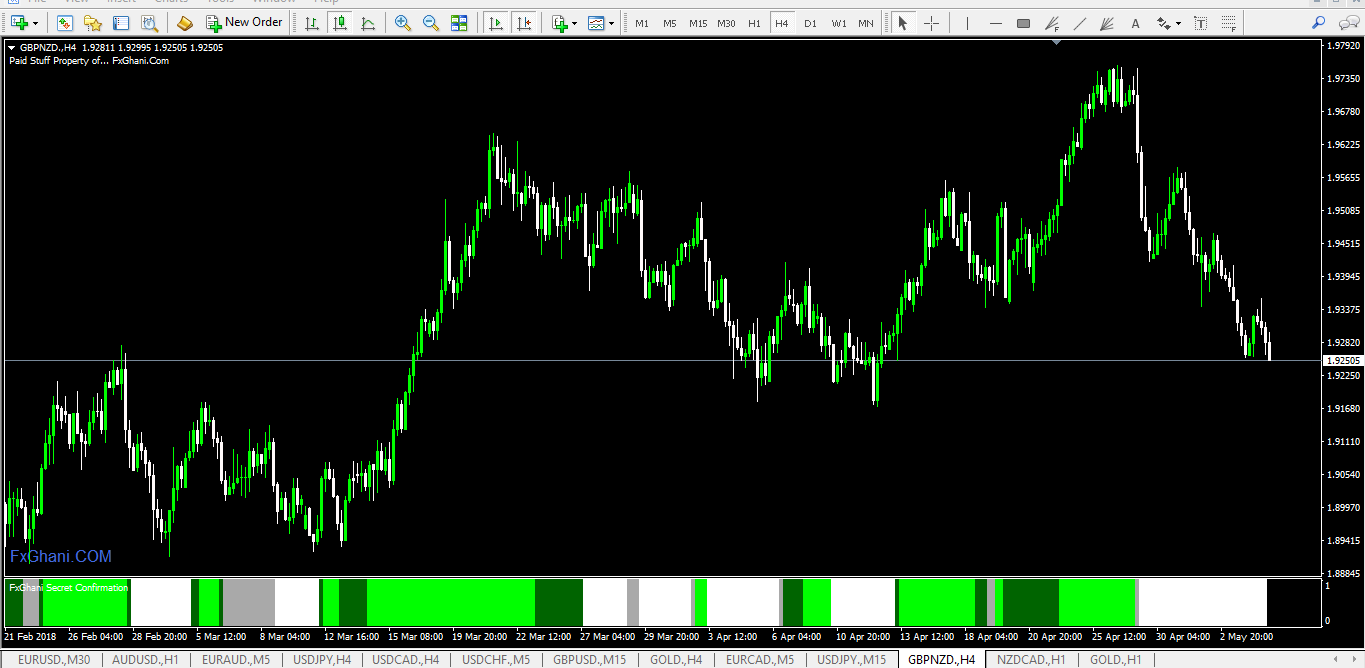Set chart timeframe to D1
The height and width of the screenshot is (668, 1365).
click(x=811, y=22)
